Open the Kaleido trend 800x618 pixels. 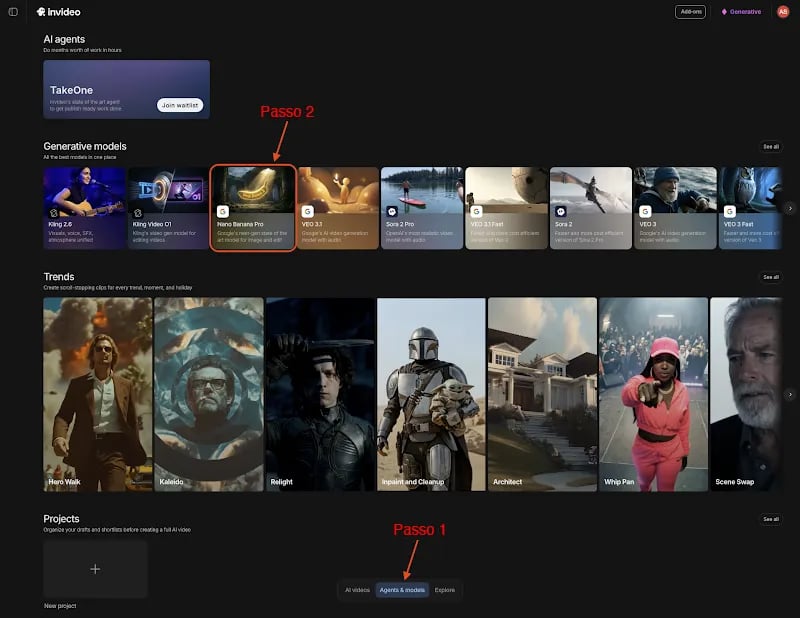coord(209,394)
